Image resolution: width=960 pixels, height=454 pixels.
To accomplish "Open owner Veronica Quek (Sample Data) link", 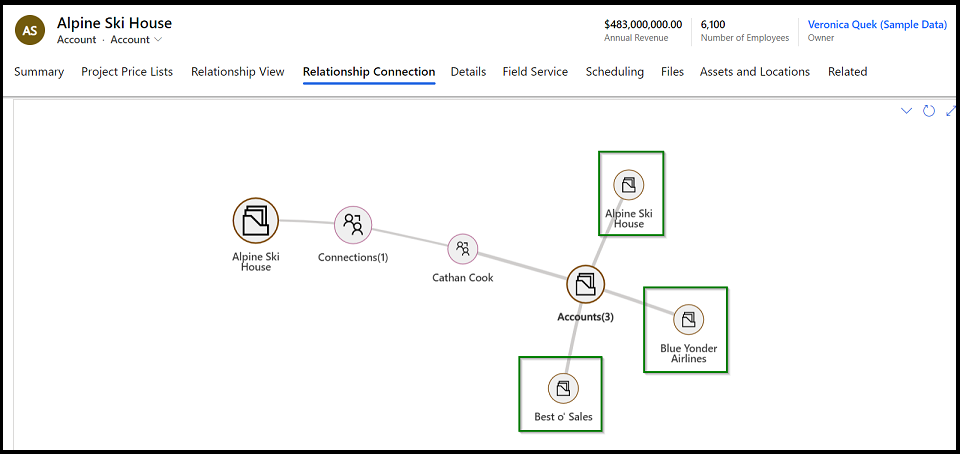I will (x=877, y=24).
